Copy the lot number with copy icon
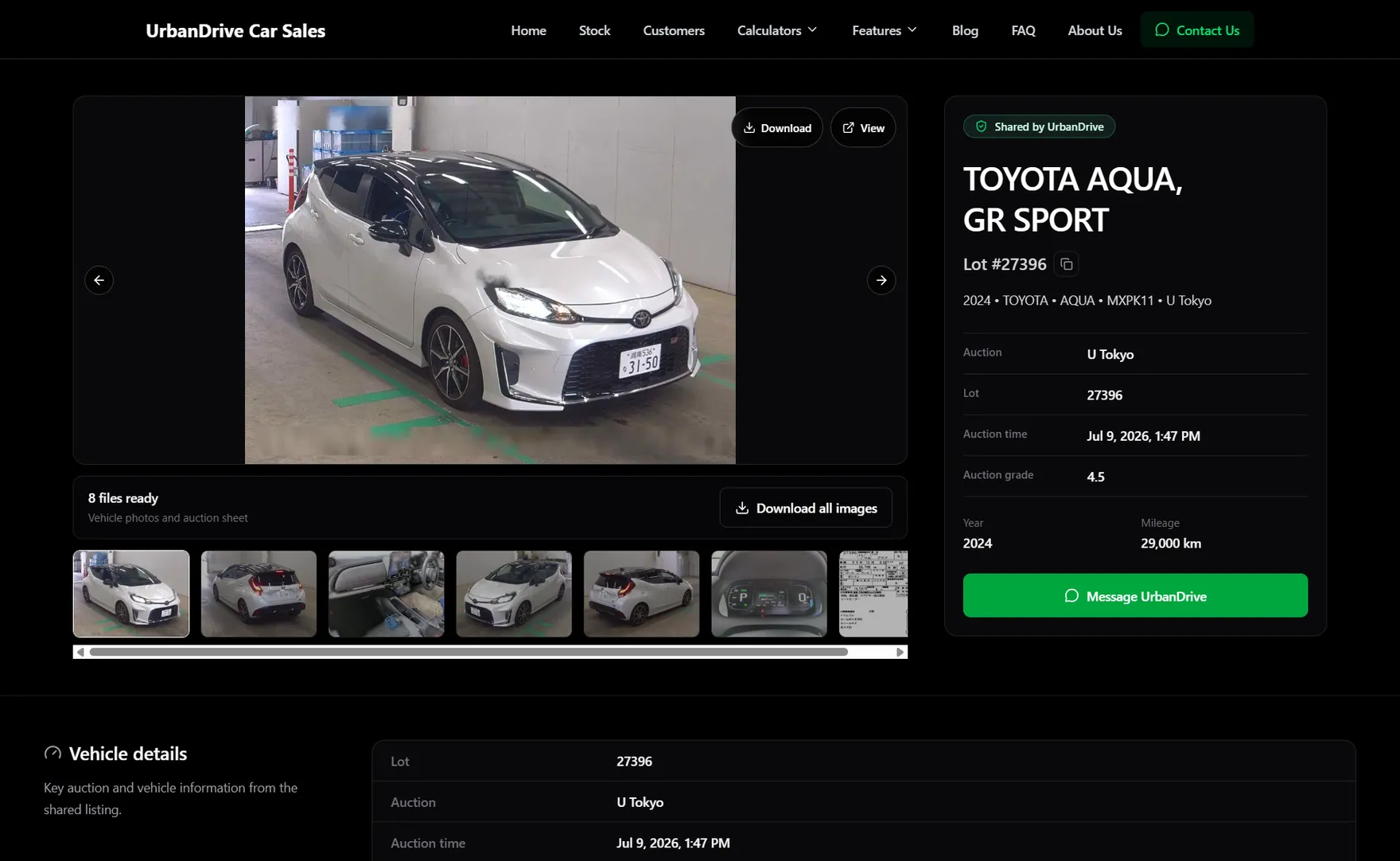This screenshot has height=861, width=1400. click(x=1067, y=264)
